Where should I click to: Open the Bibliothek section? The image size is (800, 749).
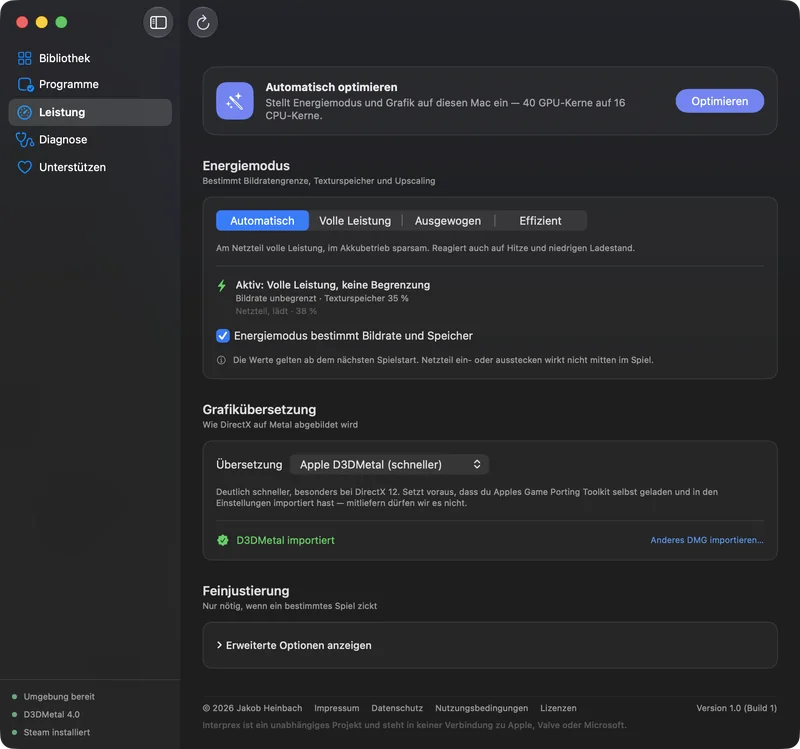(x=90, y=58)
